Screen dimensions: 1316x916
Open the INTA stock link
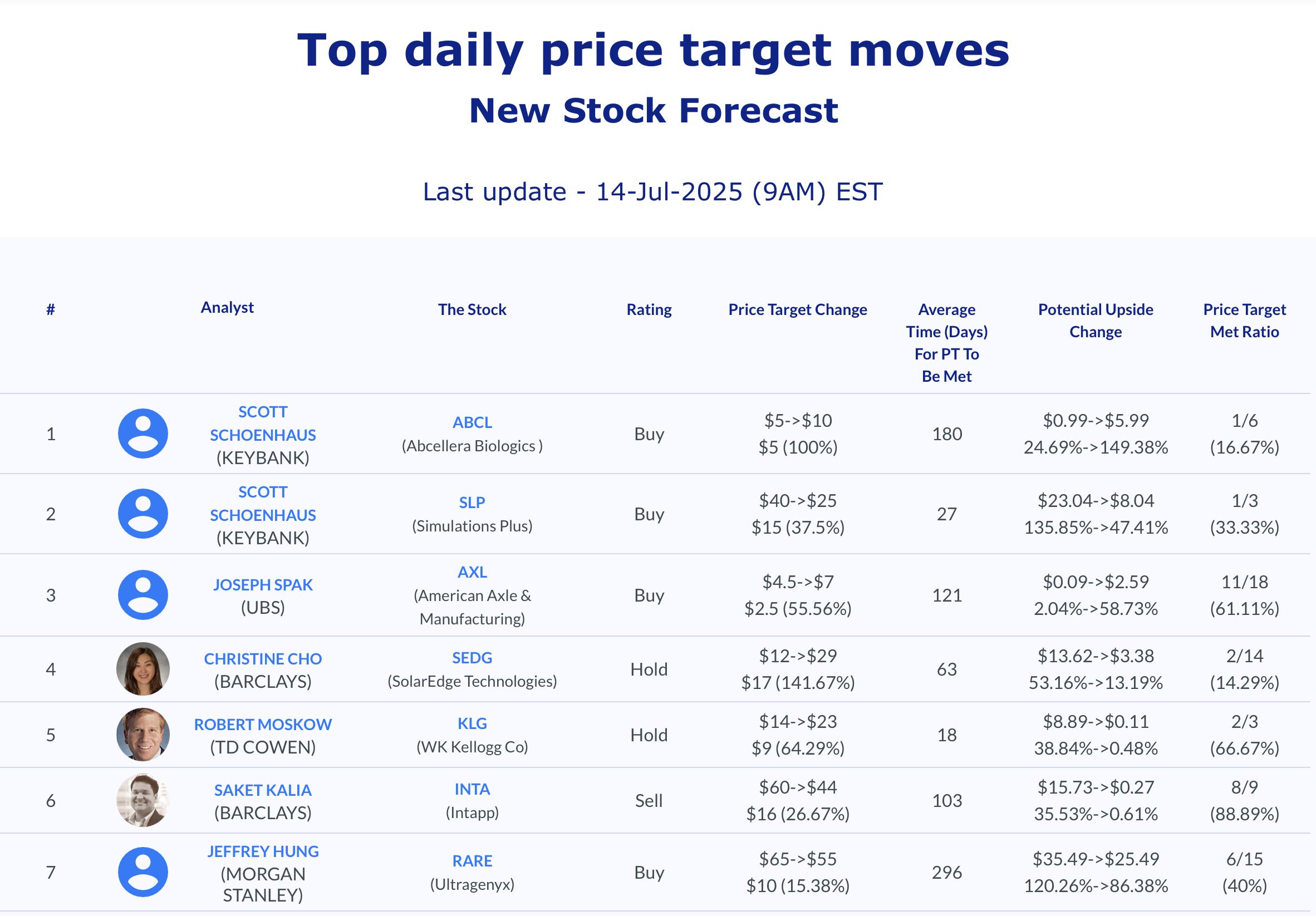coord(472,790)
